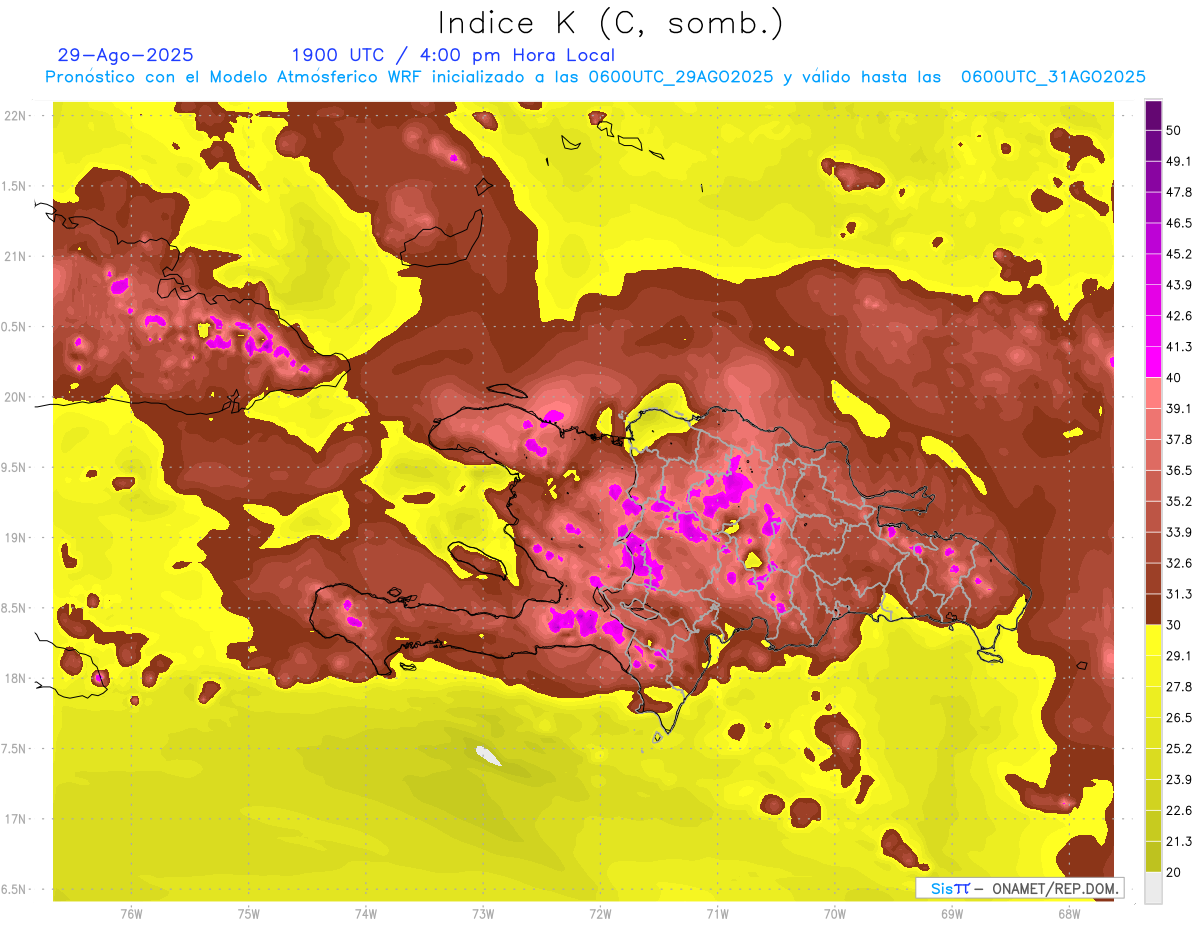This screenshot has width=1200, height=927.
Task: Select the dark purple swatch beside 50
Action: tap(1153, 115)
